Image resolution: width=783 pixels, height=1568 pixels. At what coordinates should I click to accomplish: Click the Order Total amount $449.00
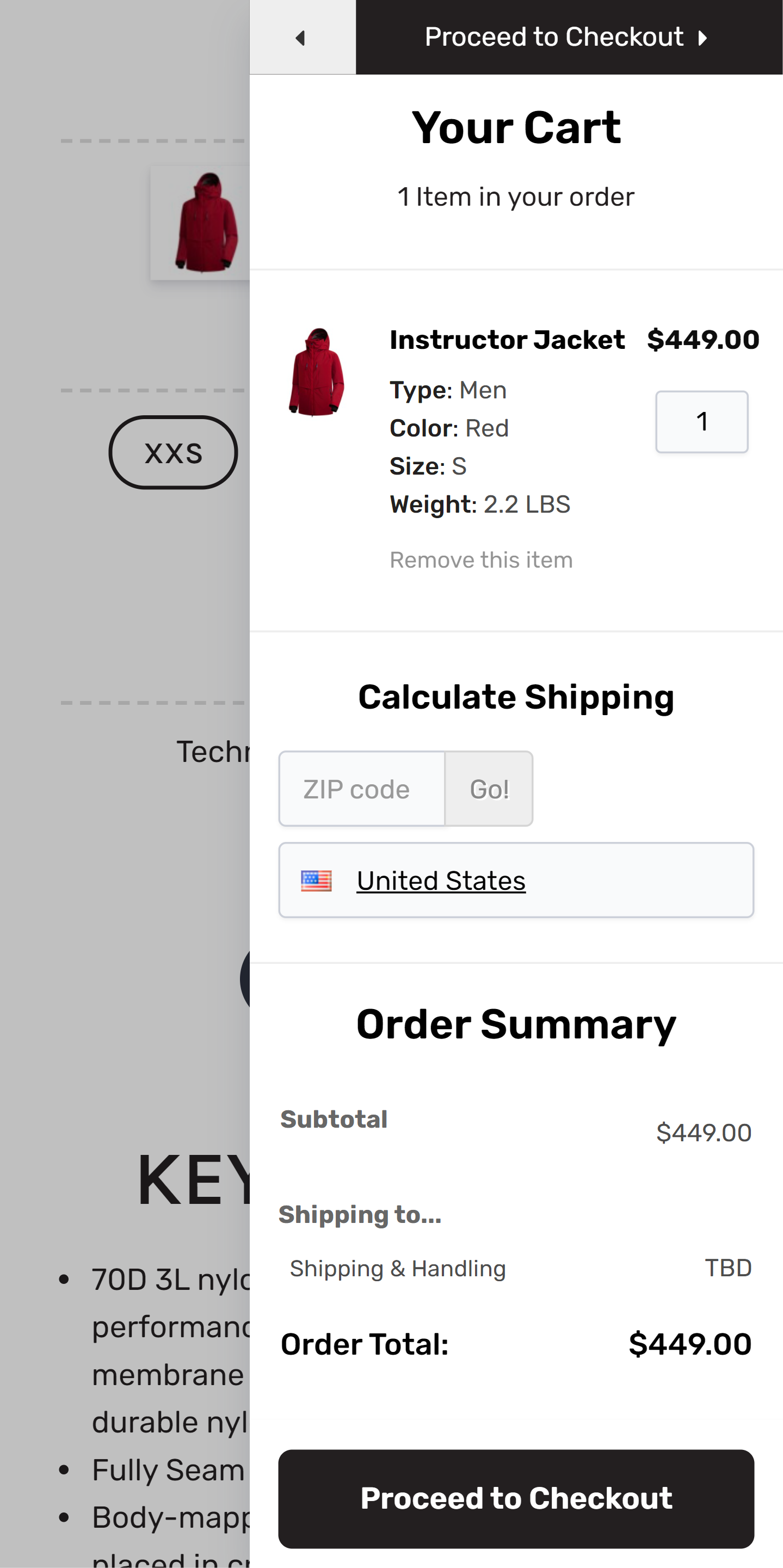[690, 1344]
